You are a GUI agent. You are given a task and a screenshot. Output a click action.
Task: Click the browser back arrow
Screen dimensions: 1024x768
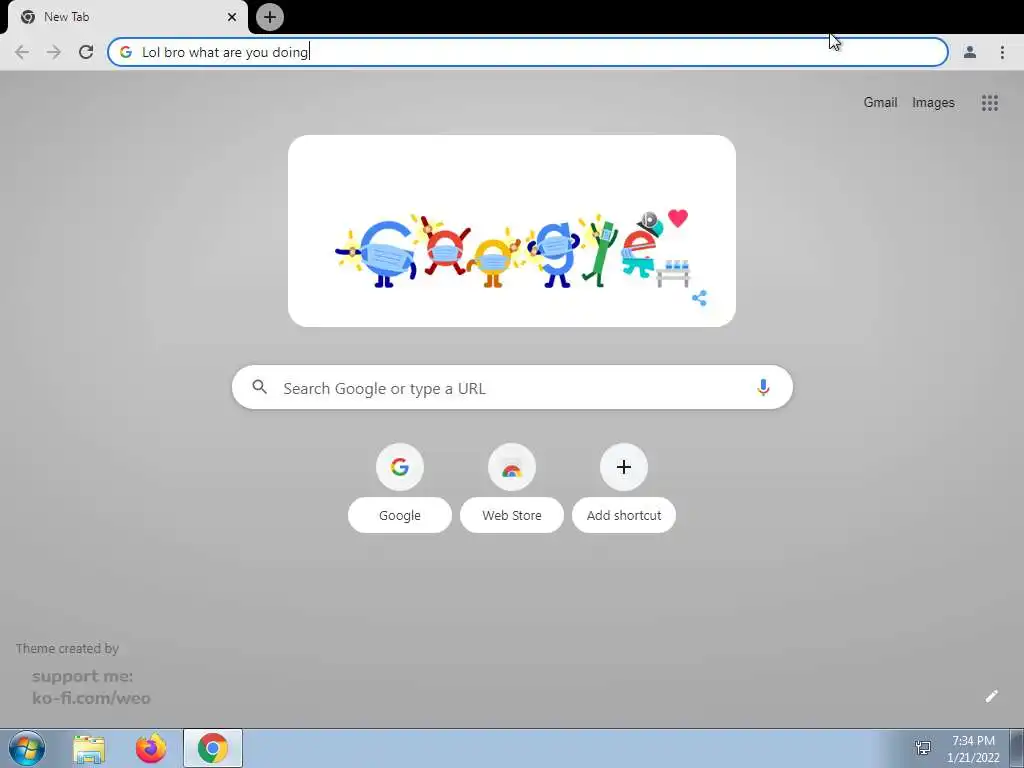(x=22, y=52)
